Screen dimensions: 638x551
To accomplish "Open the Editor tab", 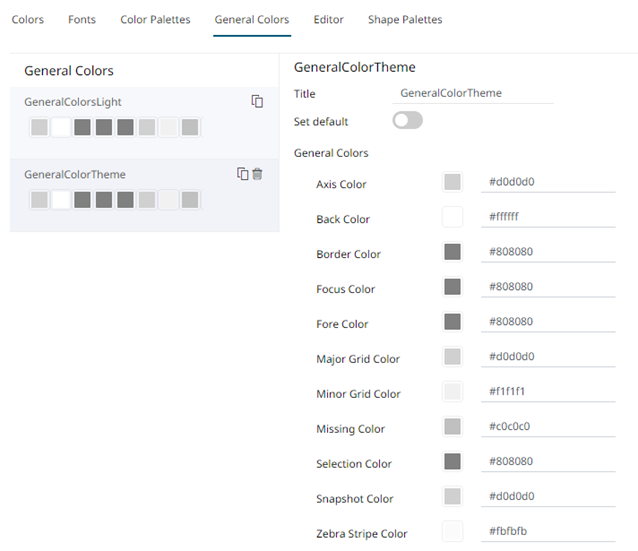I will coord(328,19).
